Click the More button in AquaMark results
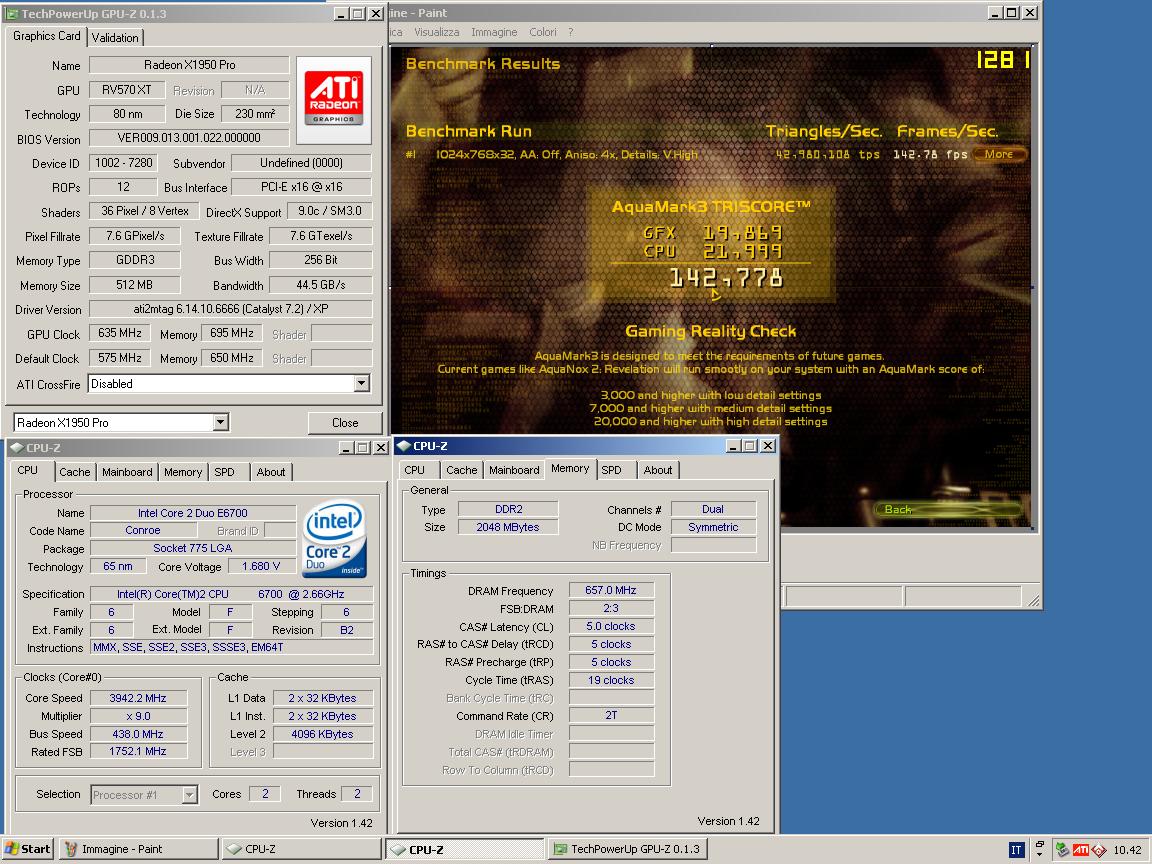The image size is (1152, 864). click(999, 154)
